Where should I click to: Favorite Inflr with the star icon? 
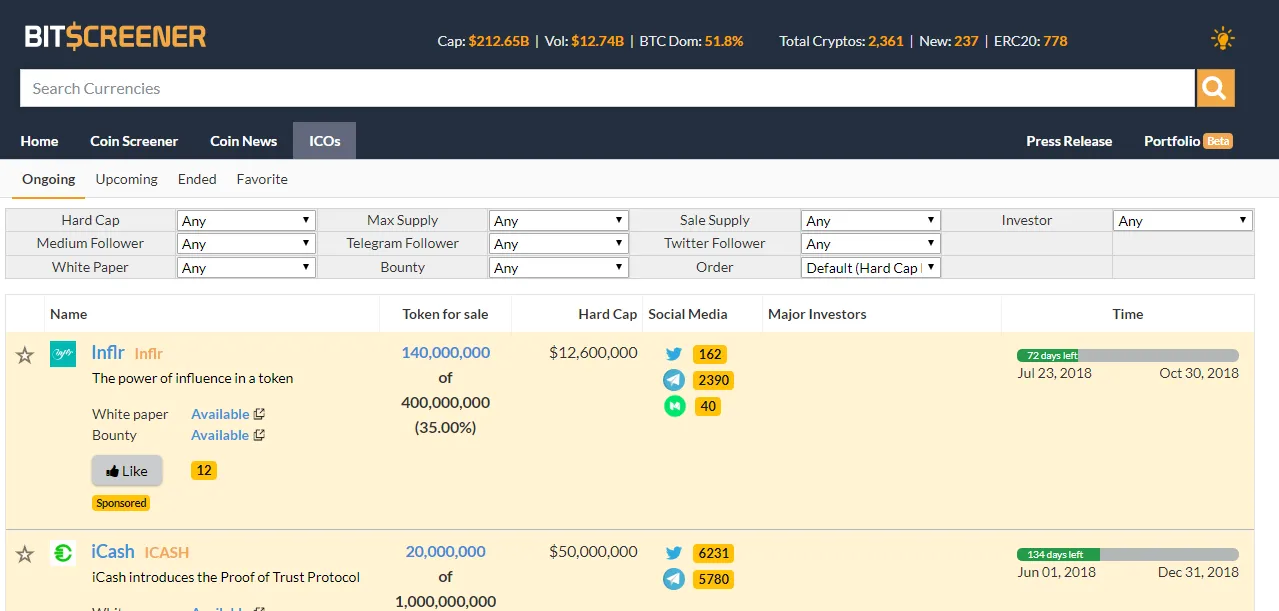click(x=25, y=354)
